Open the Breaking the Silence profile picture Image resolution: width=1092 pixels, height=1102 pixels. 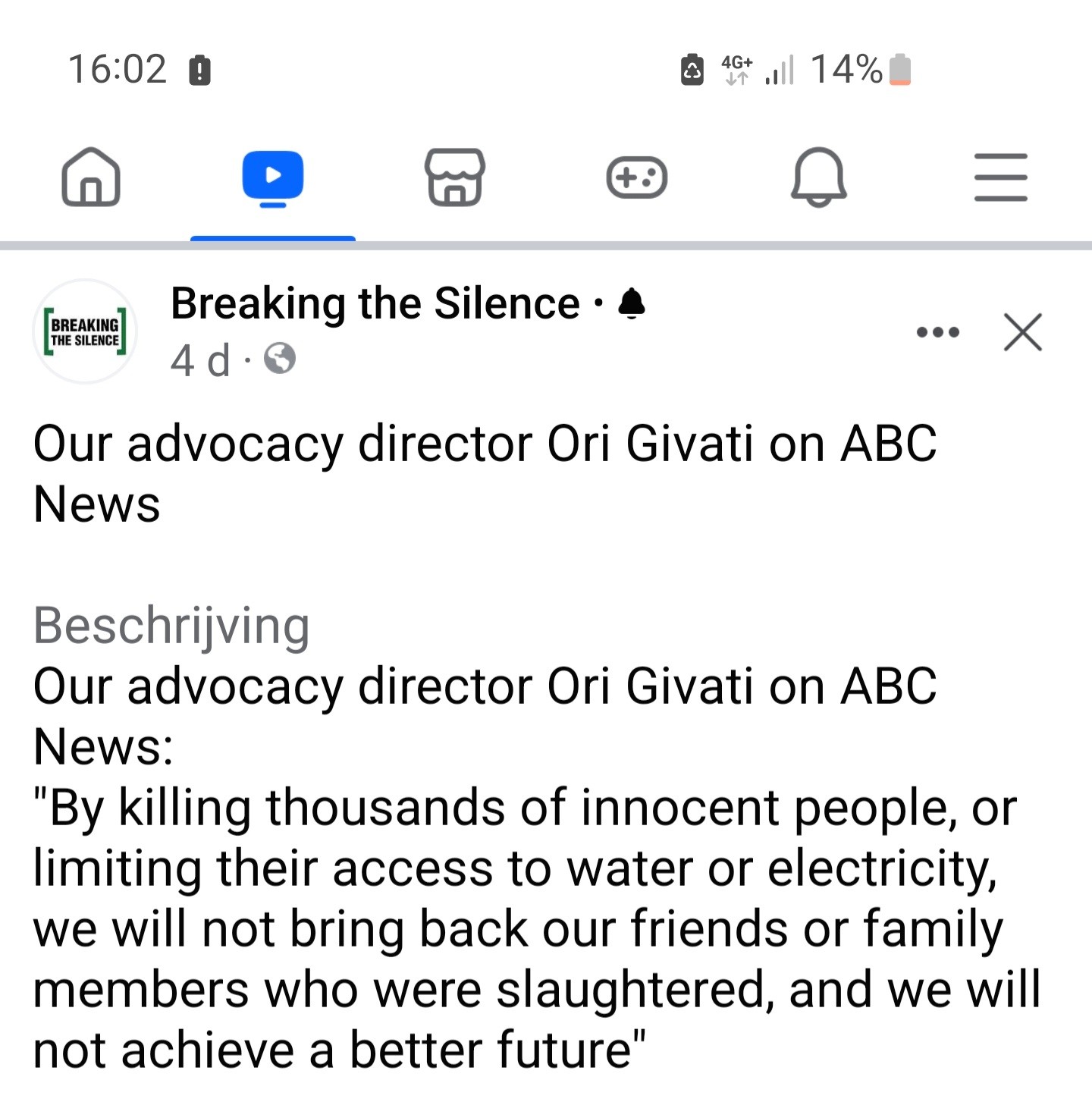(85, 331)
